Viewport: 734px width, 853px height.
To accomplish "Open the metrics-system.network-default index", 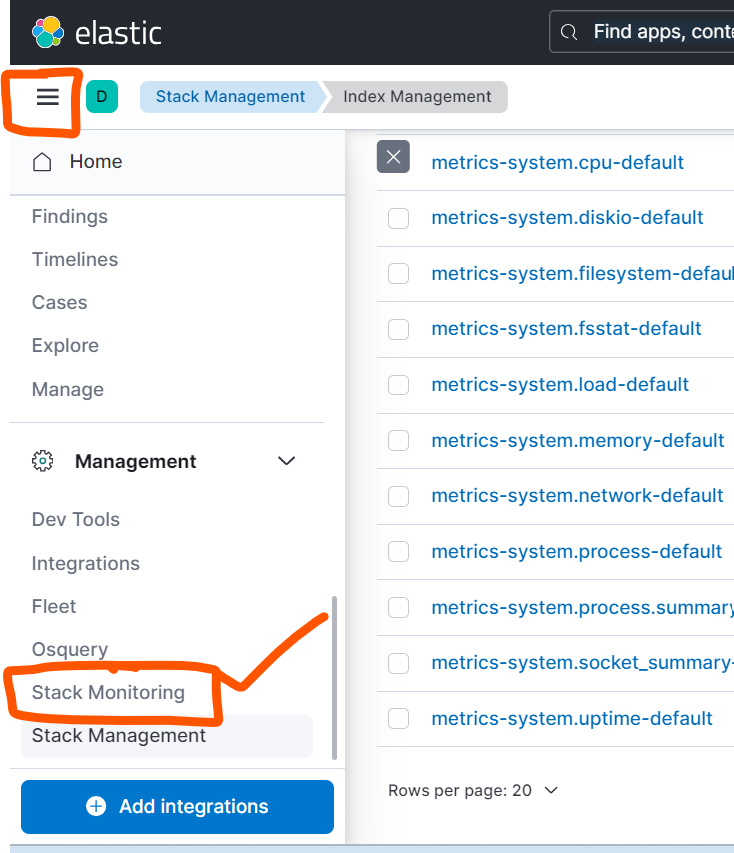I will coord(577,496).
